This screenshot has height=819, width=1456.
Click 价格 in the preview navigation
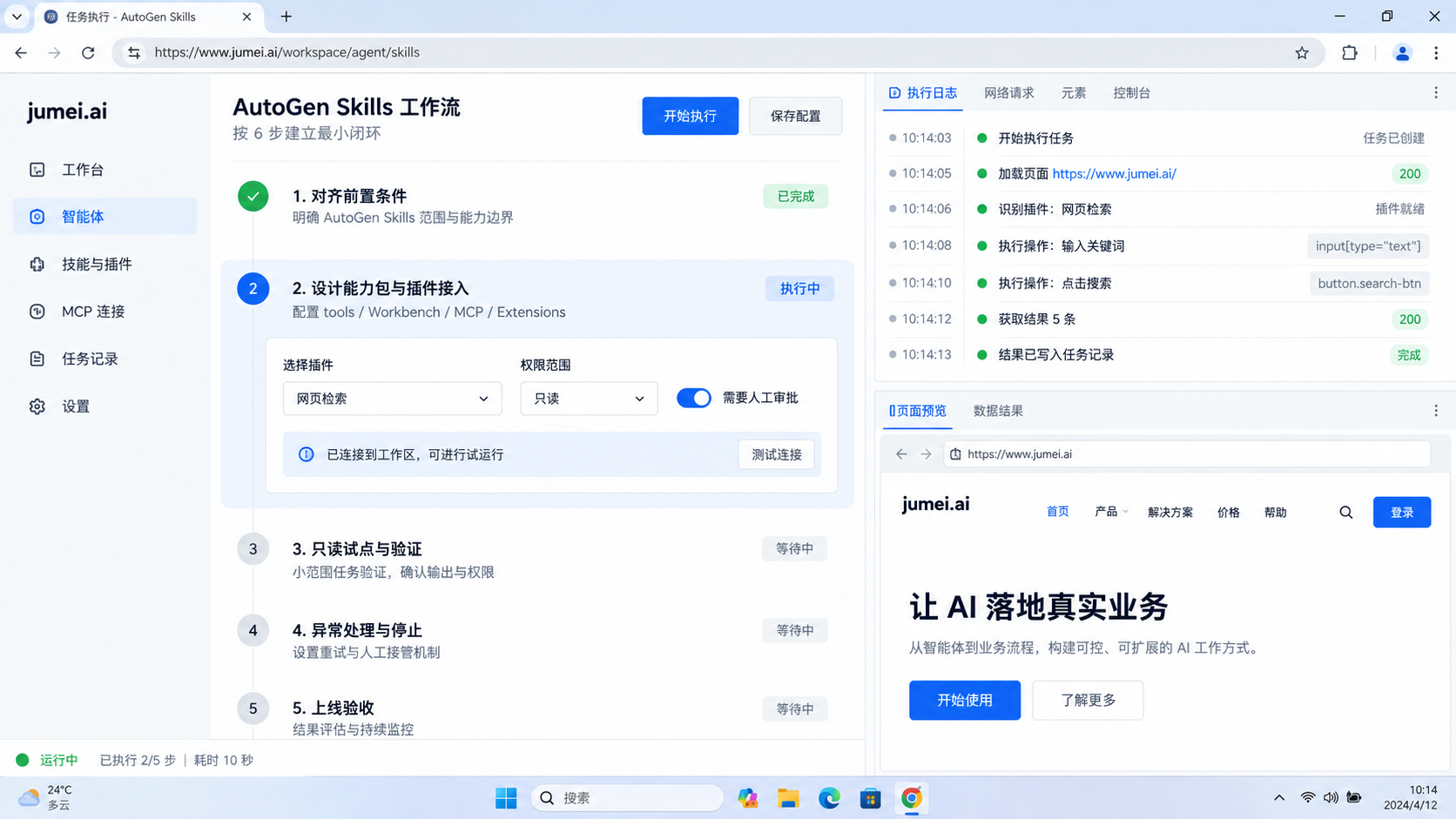1229,513
